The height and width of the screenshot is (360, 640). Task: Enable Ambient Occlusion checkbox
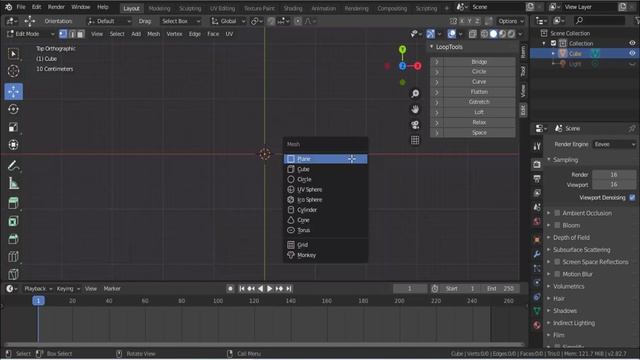(557, 213)
